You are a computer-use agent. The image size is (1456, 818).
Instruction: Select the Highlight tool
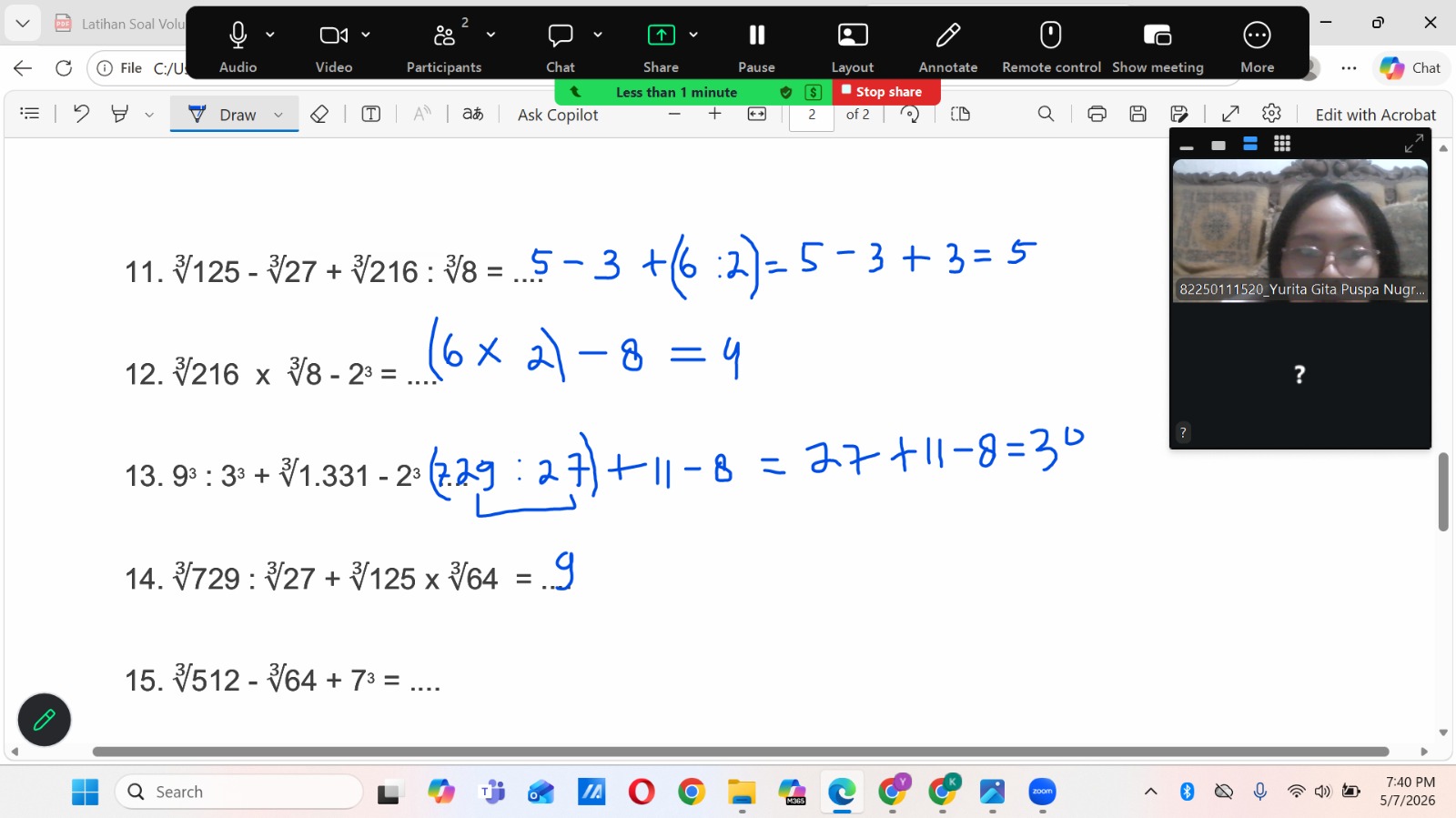(x=119, y=114)
